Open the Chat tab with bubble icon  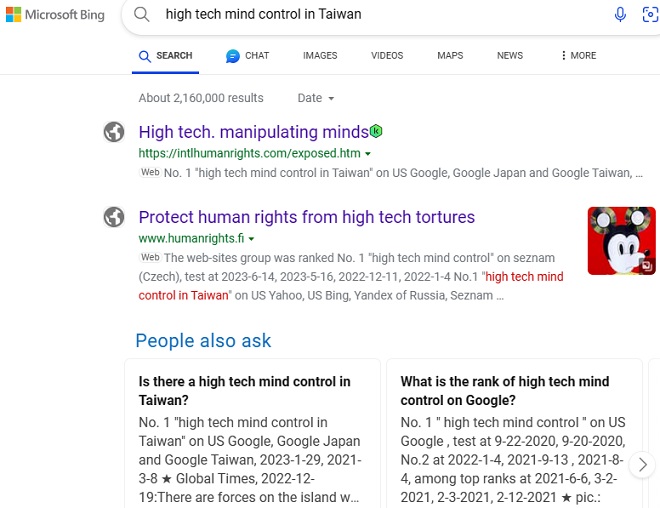[247, 56]
